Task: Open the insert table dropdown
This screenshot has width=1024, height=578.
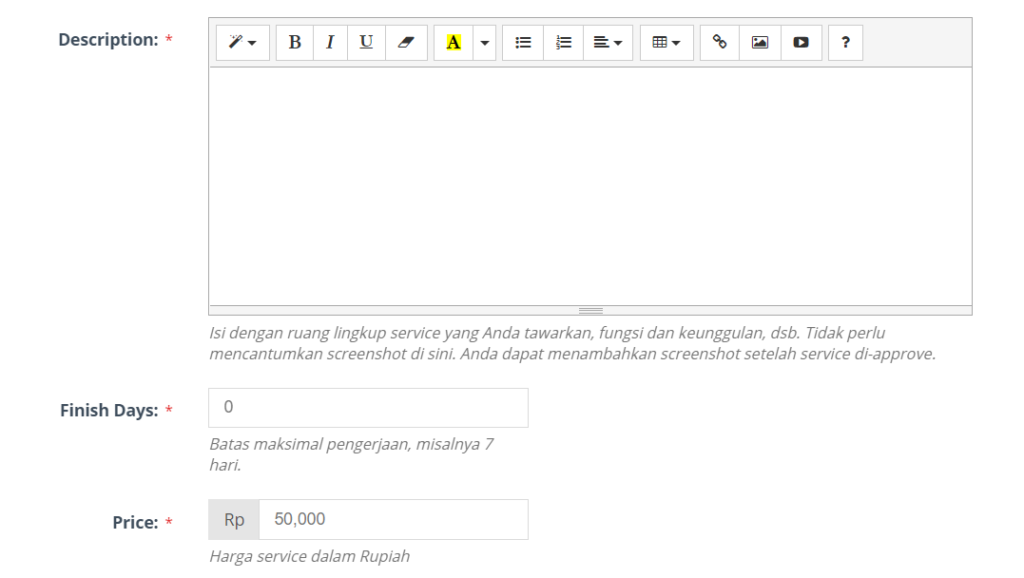Action: tap(667, 42)
